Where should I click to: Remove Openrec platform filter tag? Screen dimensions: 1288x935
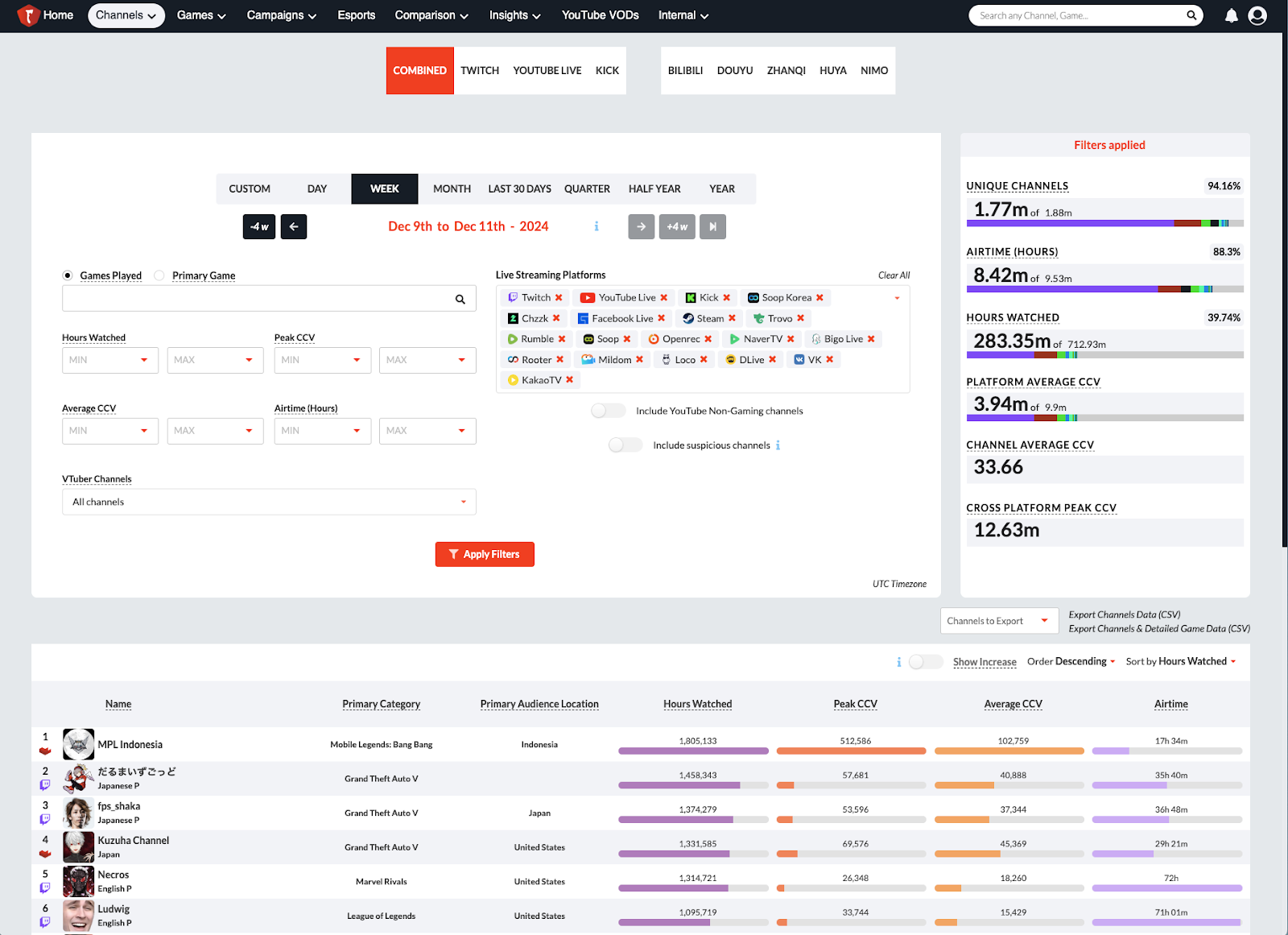[x=708, y=339]
